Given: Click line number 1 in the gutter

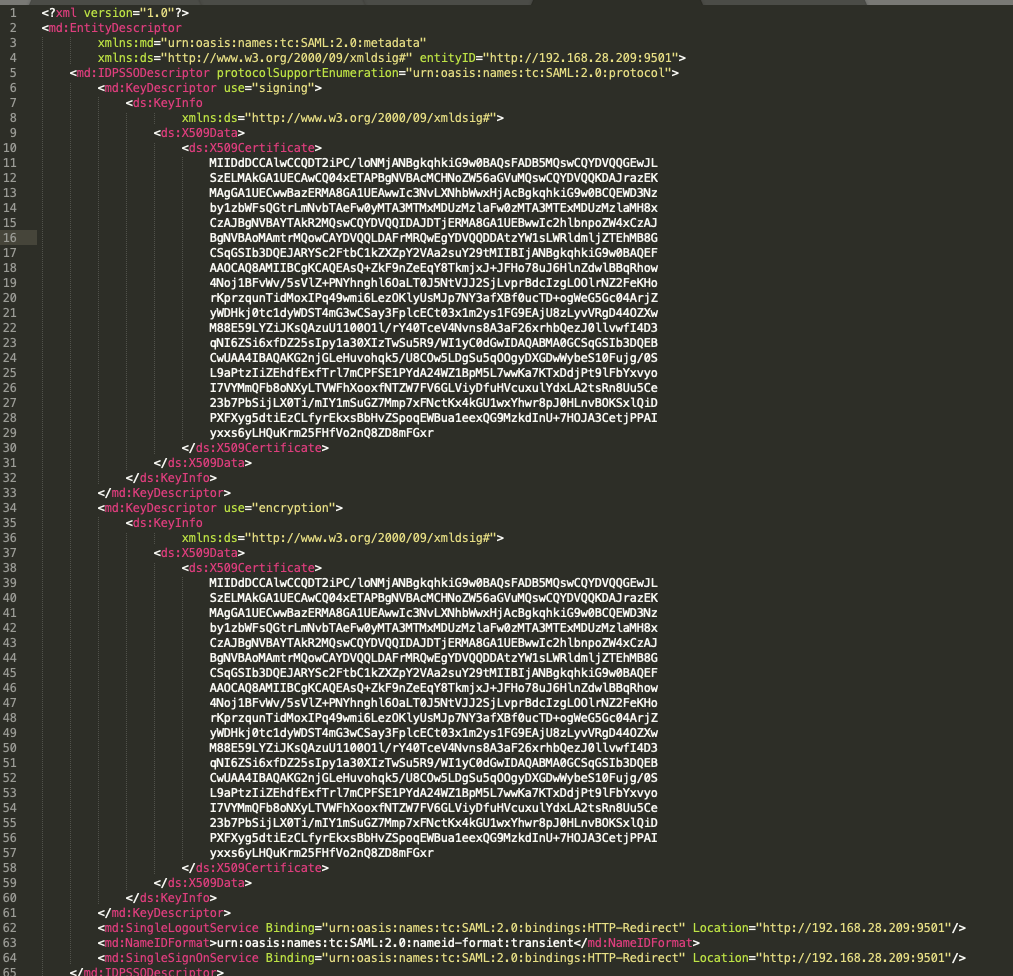Looking at the screenshot, I should (13, 12).
